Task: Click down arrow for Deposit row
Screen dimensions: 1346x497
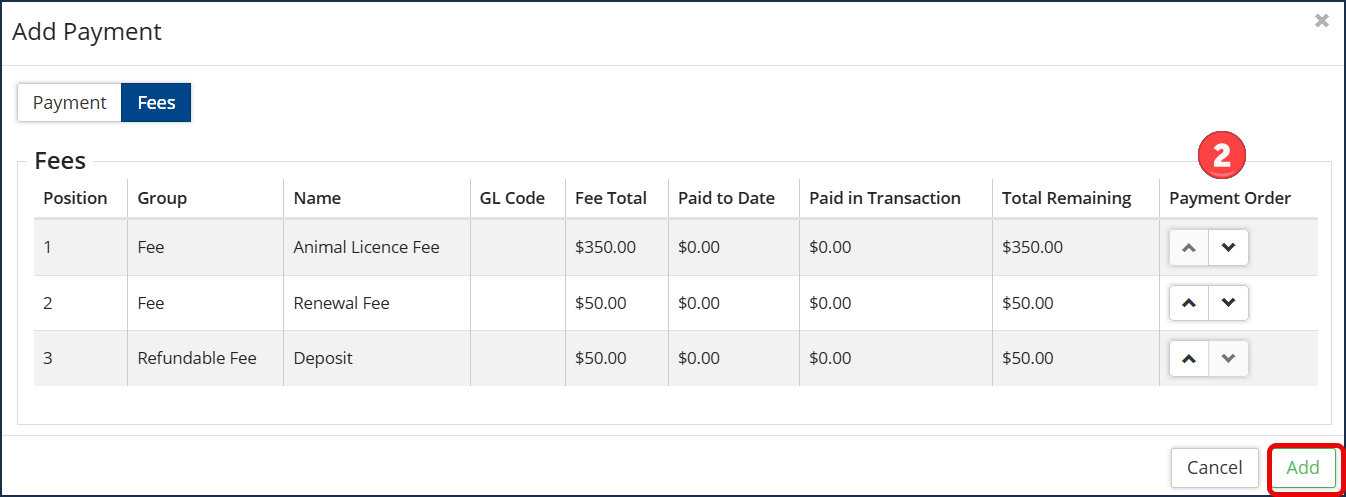Action: pos(1228,358)
